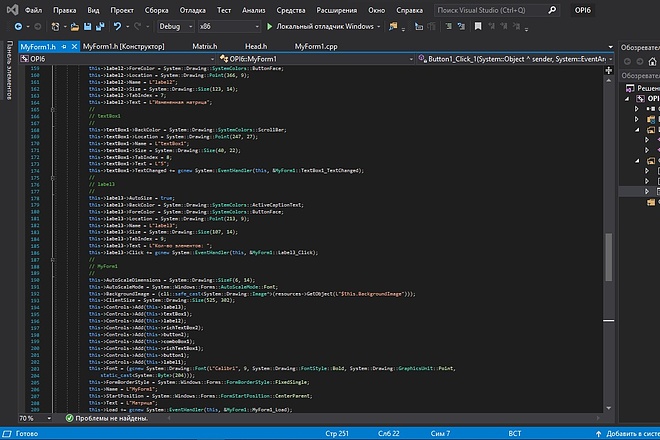Image resolution: width=660 pixels, height=440 pixels.
Task: Select the OPI project icon in tree
Action: (640, 99)
